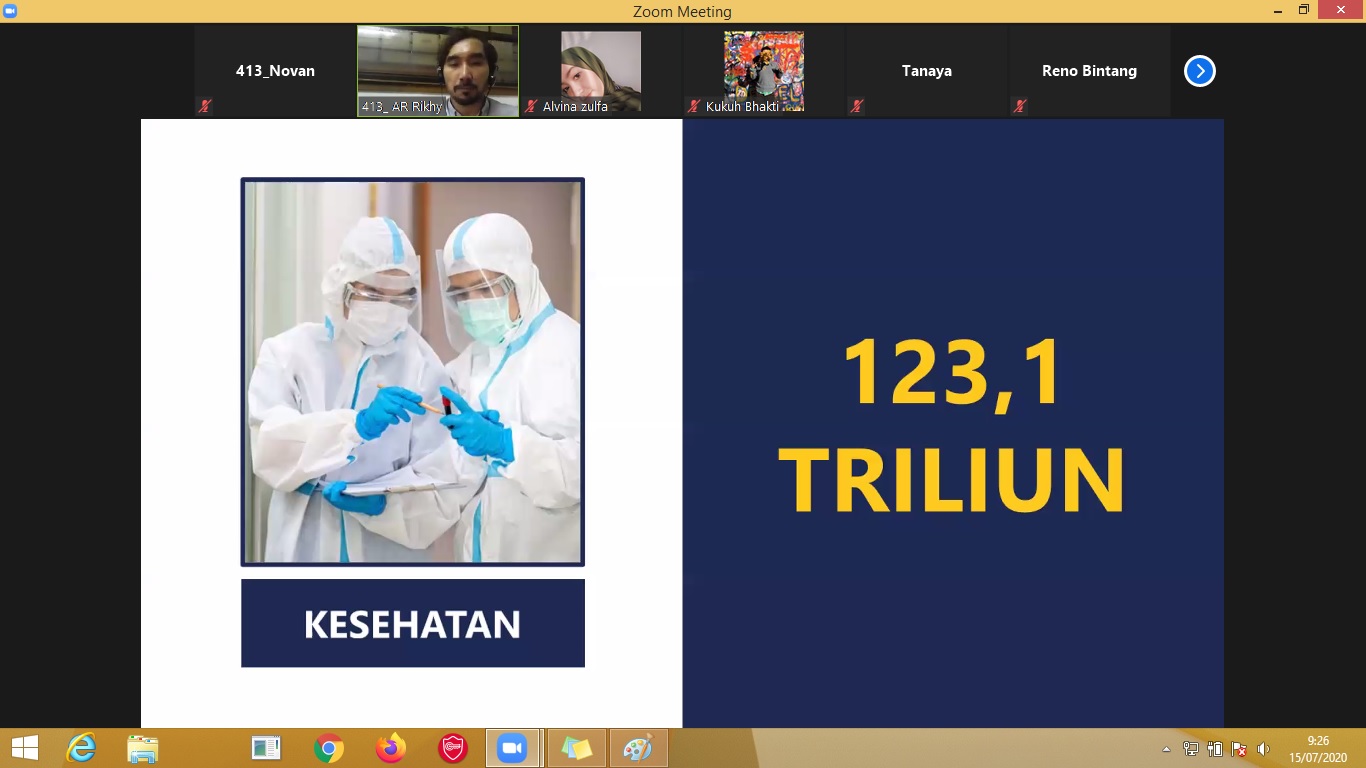Click muted mic icon on Tanaya tile
This screenshot has height=768, width=1366.
tap(856, 106)
